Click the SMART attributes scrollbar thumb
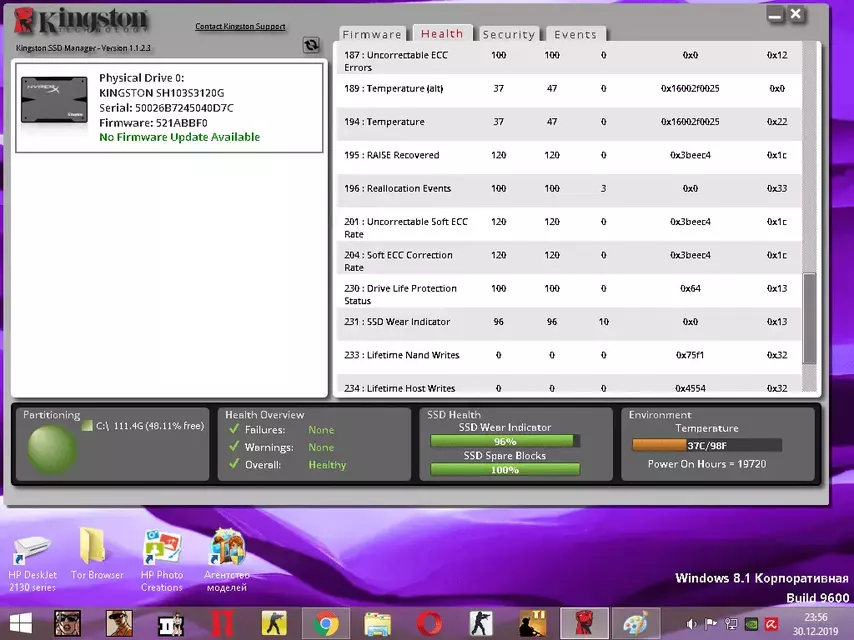854x640 pixels. (x=809, y=318)
